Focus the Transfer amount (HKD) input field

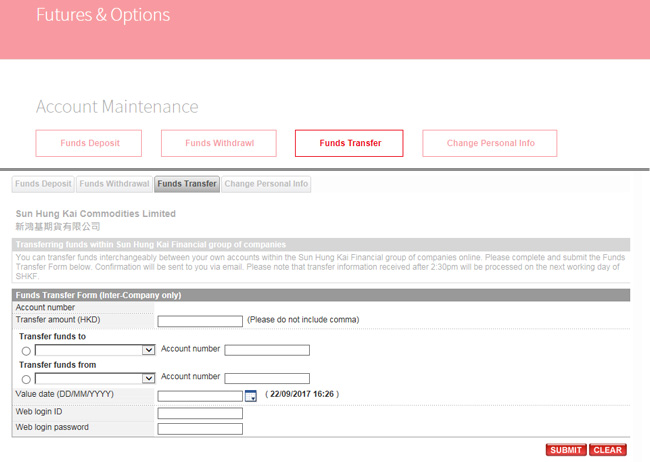coord(200,321)
